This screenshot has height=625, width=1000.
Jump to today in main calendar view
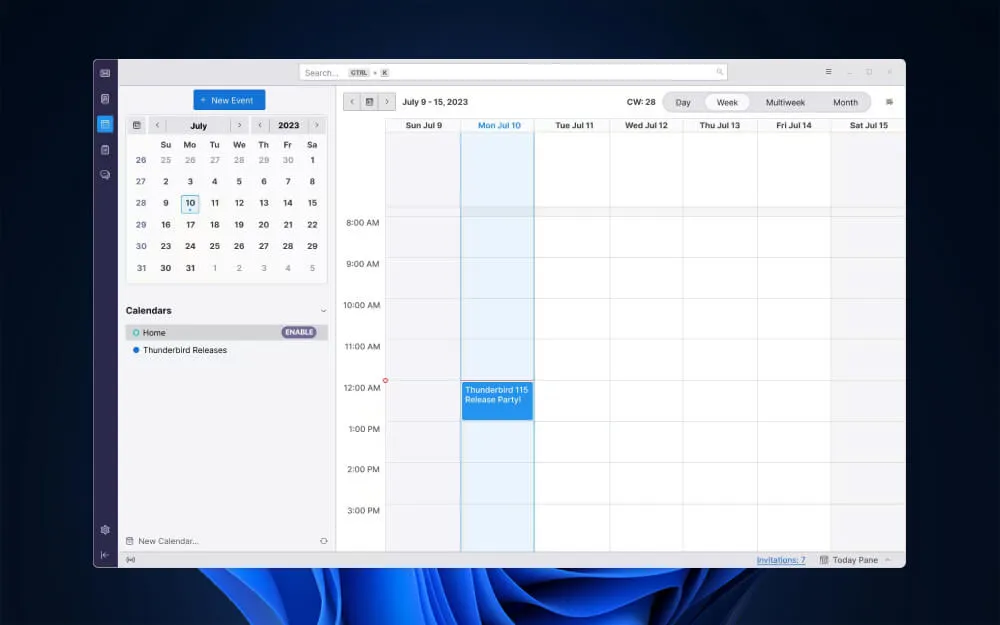(369, 102)
